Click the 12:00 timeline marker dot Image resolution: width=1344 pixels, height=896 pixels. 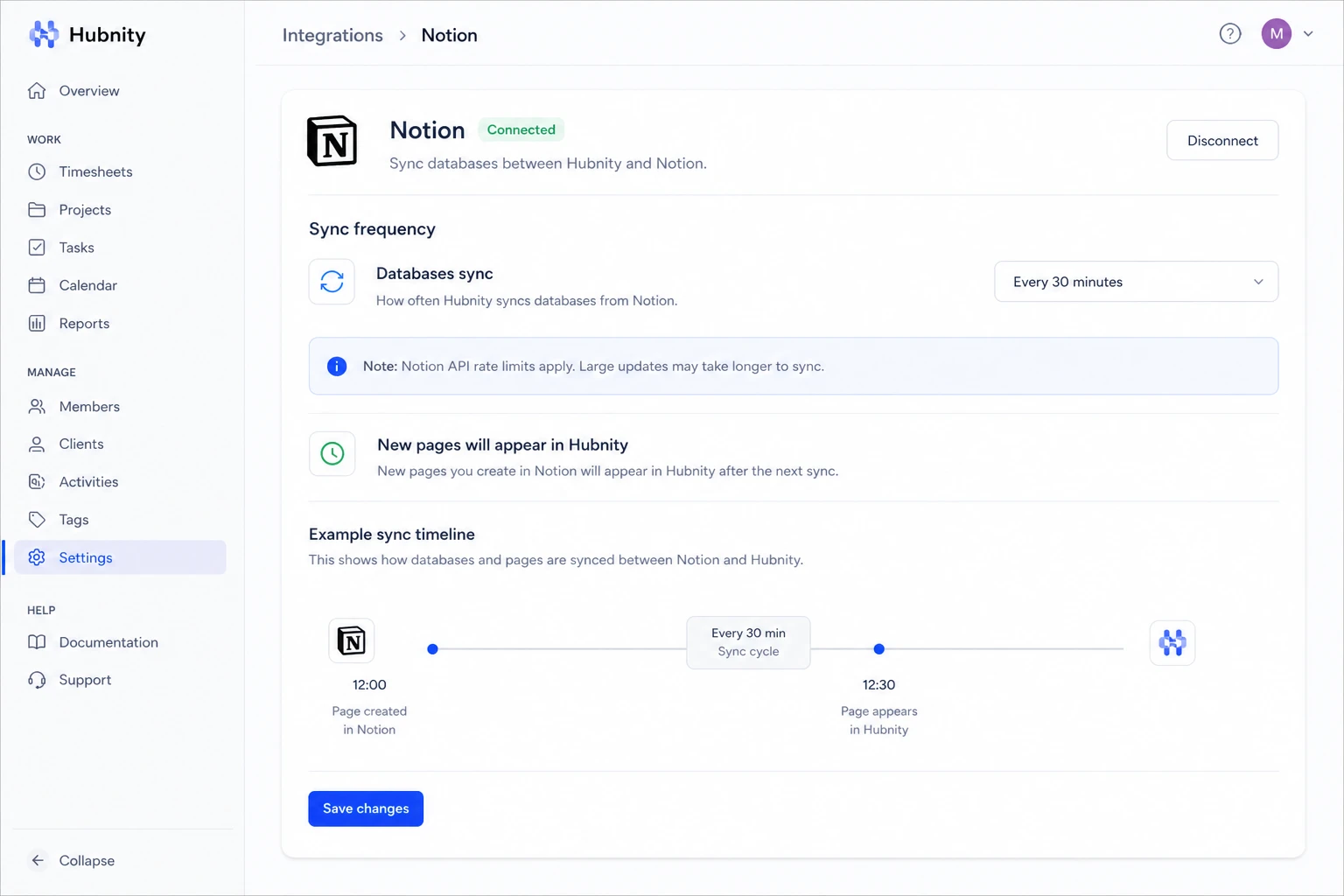tap(432, 649)
